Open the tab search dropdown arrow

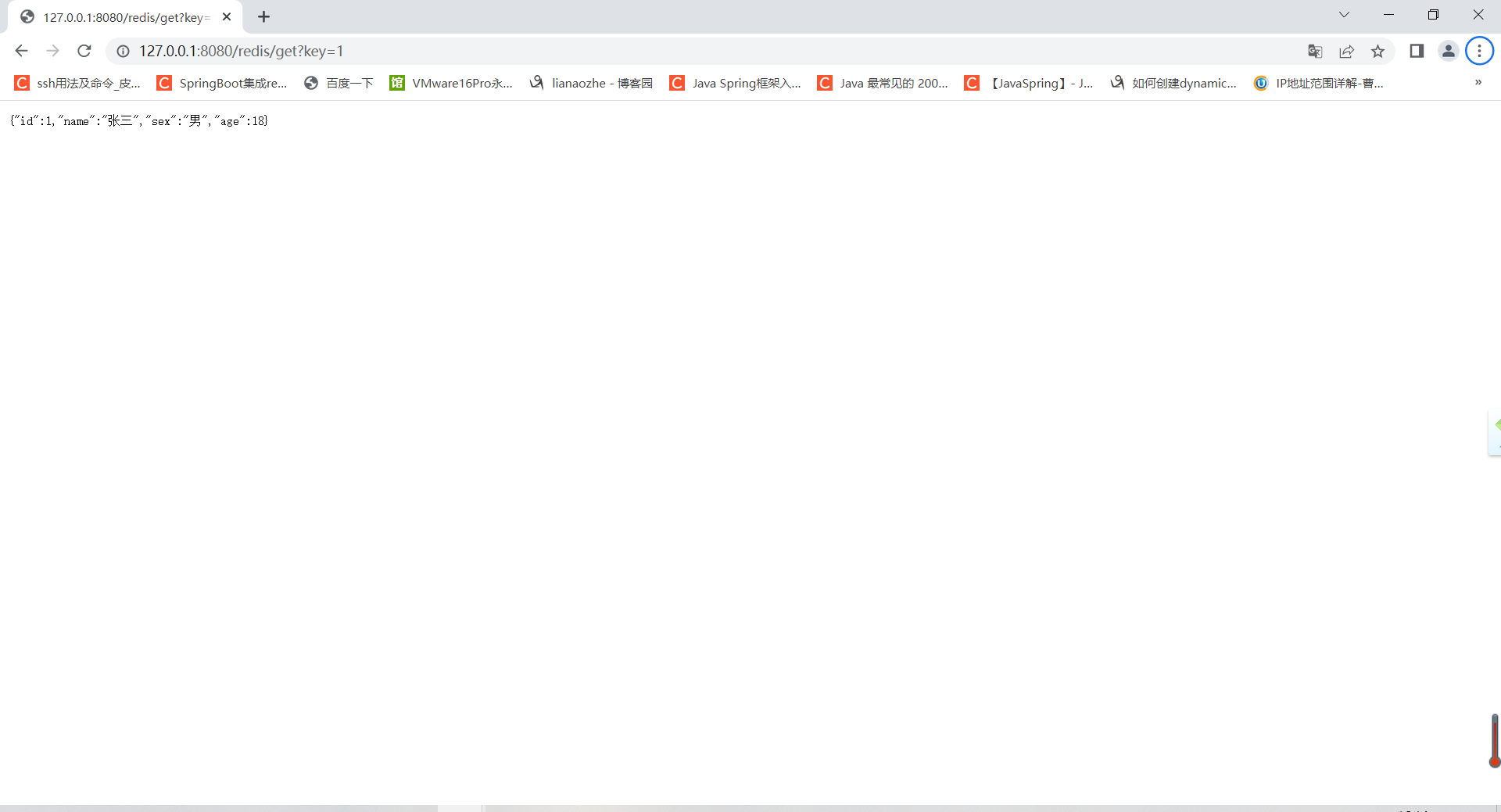pos(1345,15)
